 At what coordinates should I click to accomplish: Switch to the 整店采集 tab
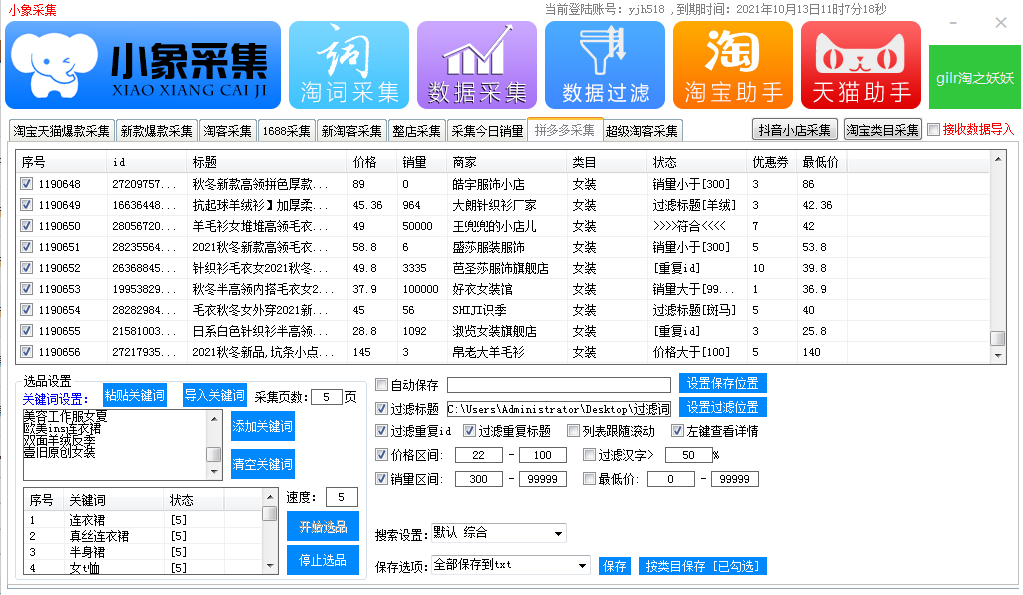(416, 130)
